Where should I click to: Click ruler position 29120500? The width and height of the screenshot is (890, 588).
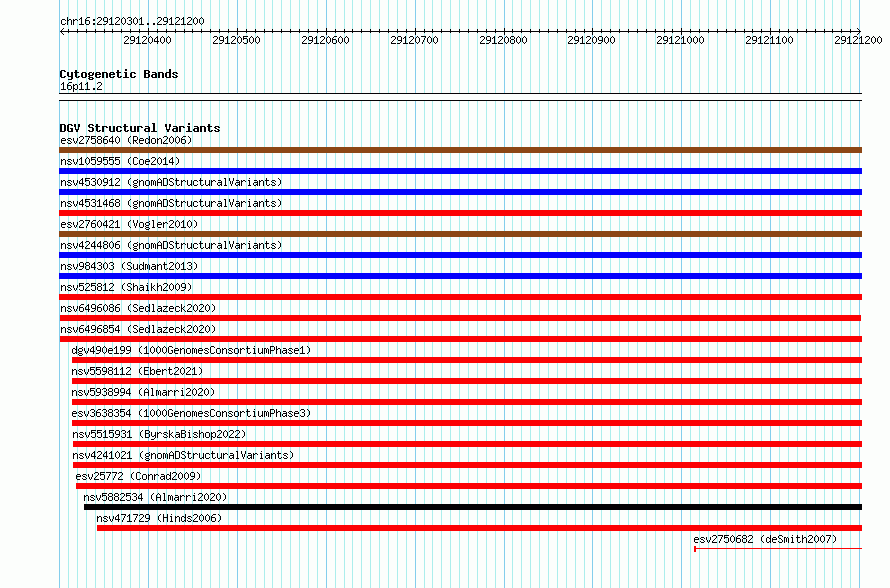[236, 40]
